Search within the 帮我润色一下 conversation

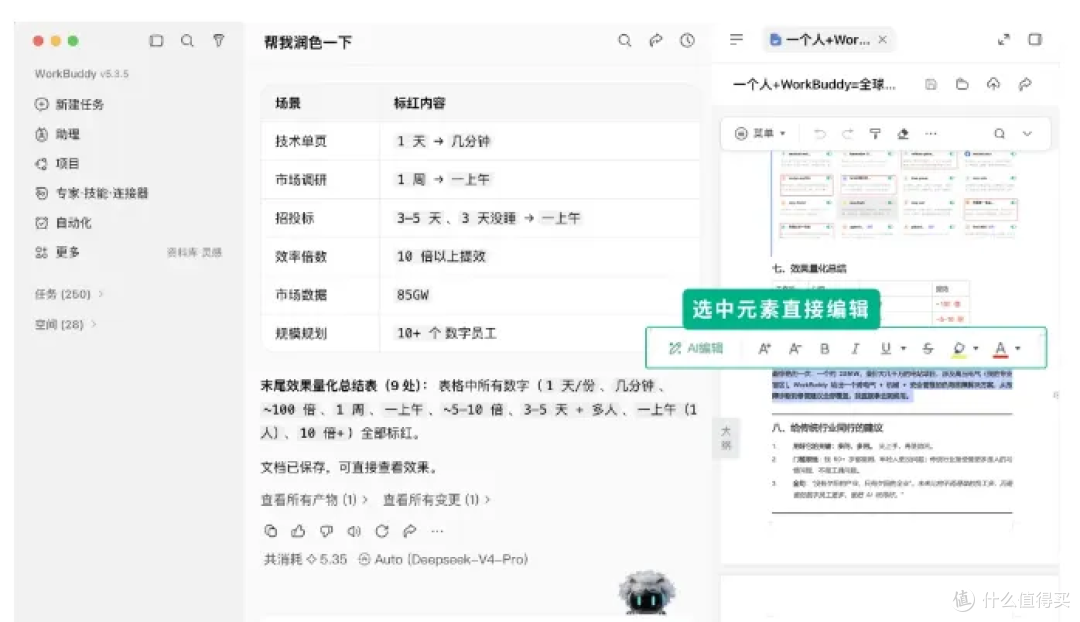pos(625,41)
